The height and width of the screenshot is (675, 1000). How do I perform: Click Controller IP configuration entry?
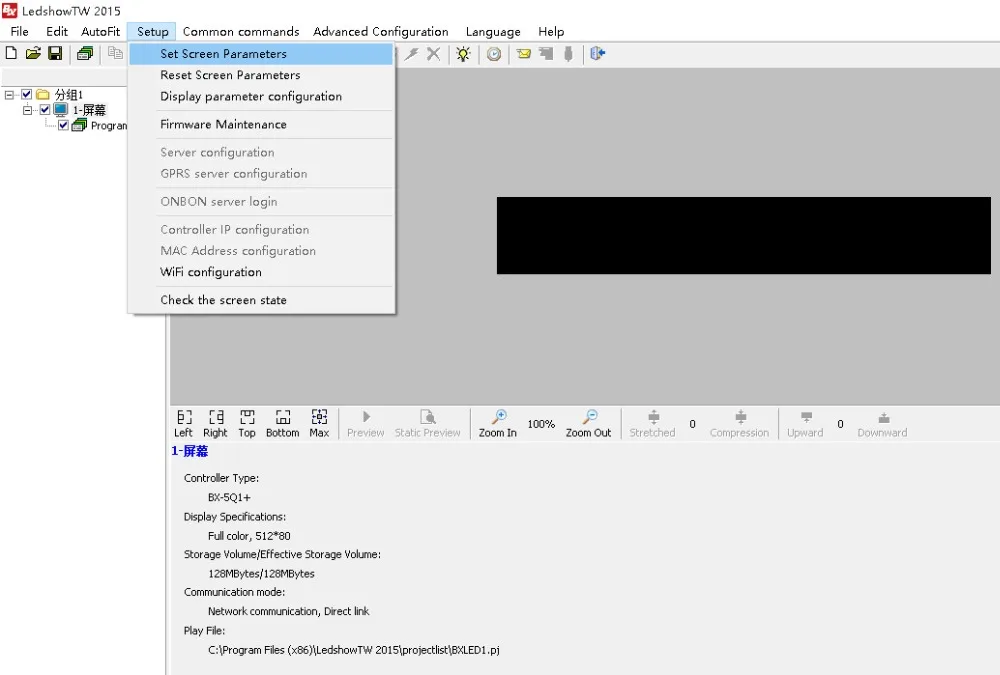[x=261, y=229]
